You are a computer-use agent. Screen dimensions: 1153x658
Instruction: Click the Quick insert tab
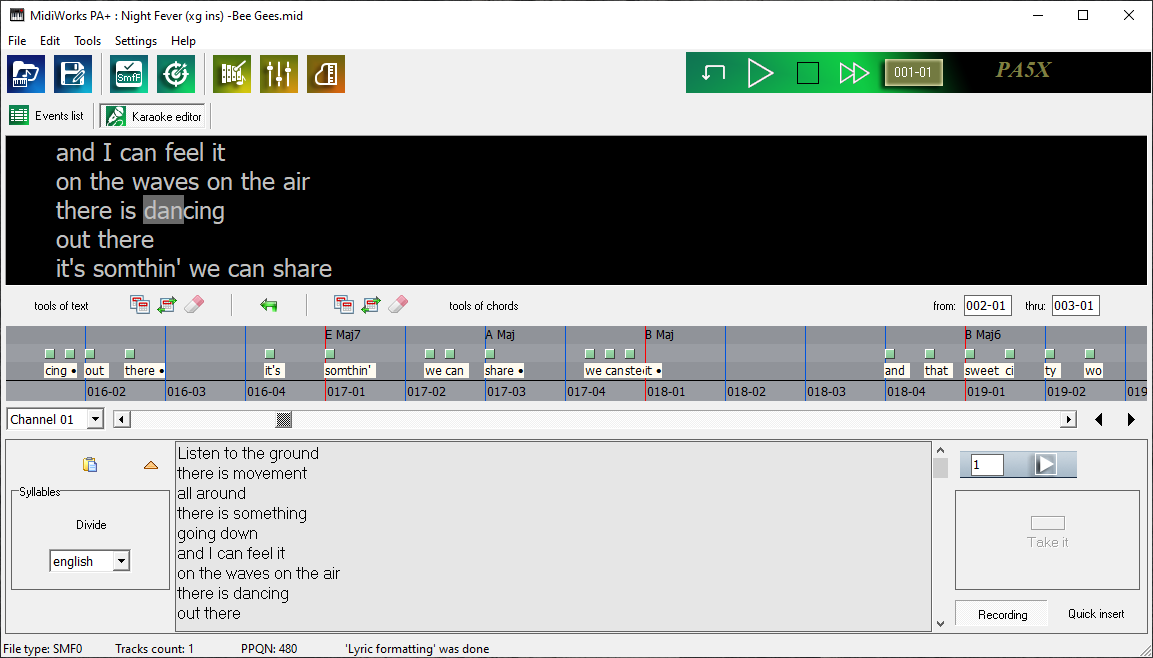pyautogui.click(x=1095, y=614)
